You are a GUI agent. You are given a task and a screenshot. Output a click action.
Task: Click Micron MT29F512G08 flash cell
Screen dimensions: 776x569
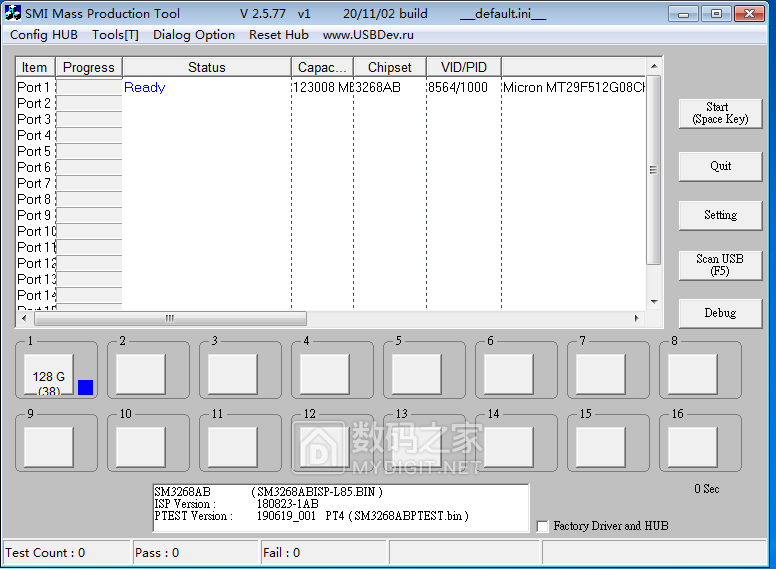point(574,88)
